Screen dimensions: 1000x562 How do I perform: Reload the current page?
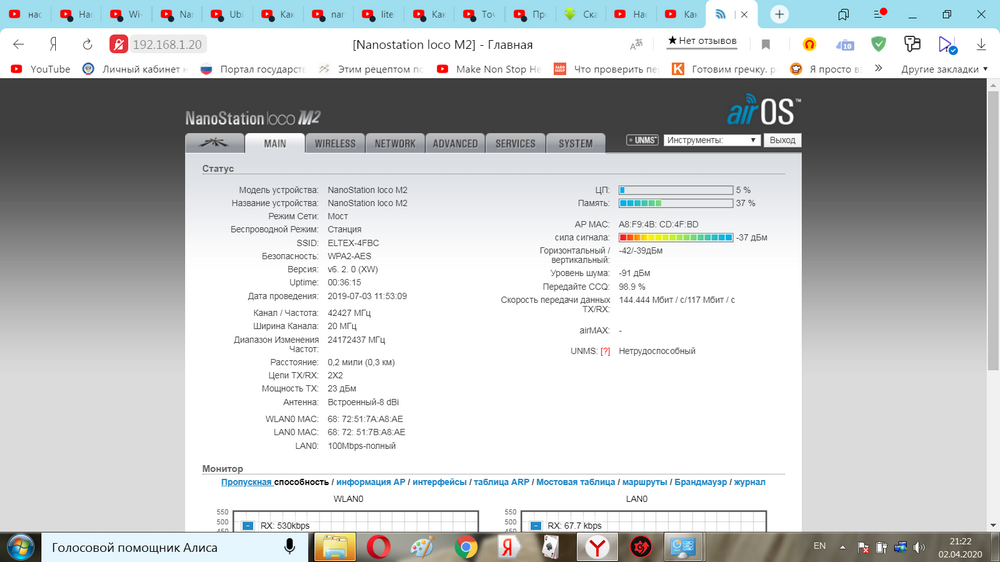point(87,44)
